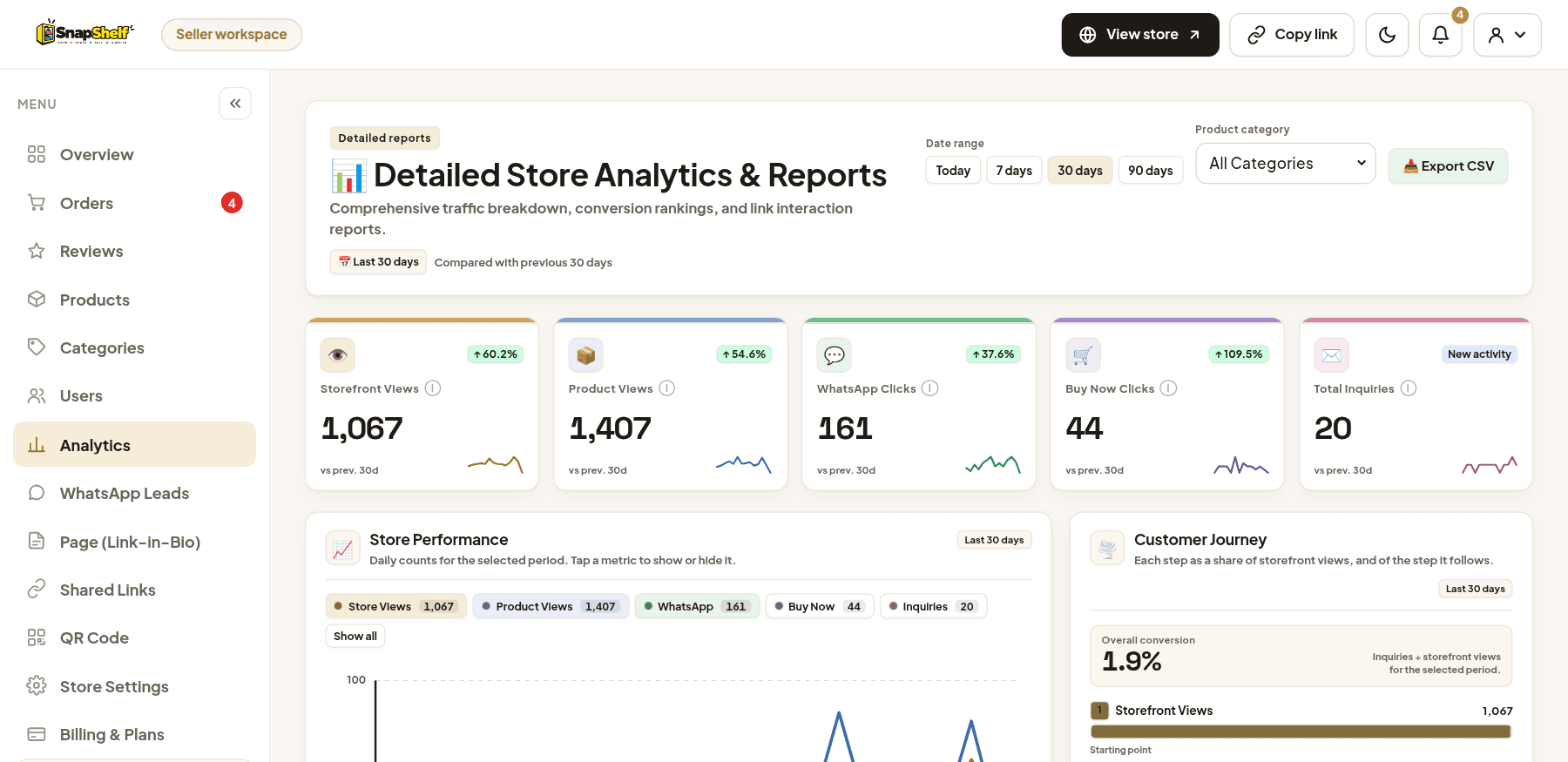Click the Seller workspace badge
This screenshot has width=1568, height=762.
click(x=232, y=35)
